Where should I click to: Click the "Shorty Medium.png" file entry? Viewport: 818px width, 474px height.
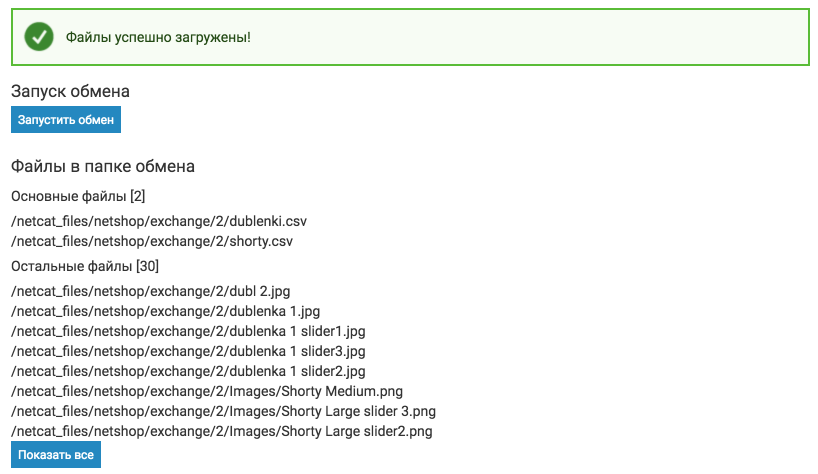[207, 391]
